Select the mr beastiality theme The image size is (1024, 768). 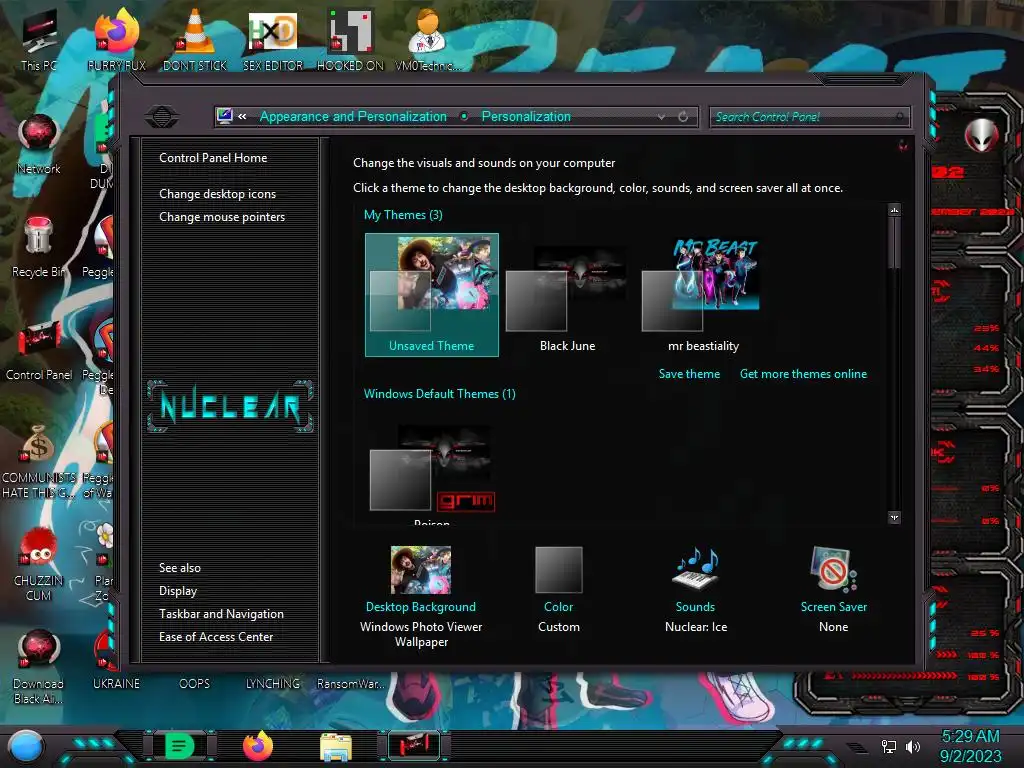click(703, 295)
